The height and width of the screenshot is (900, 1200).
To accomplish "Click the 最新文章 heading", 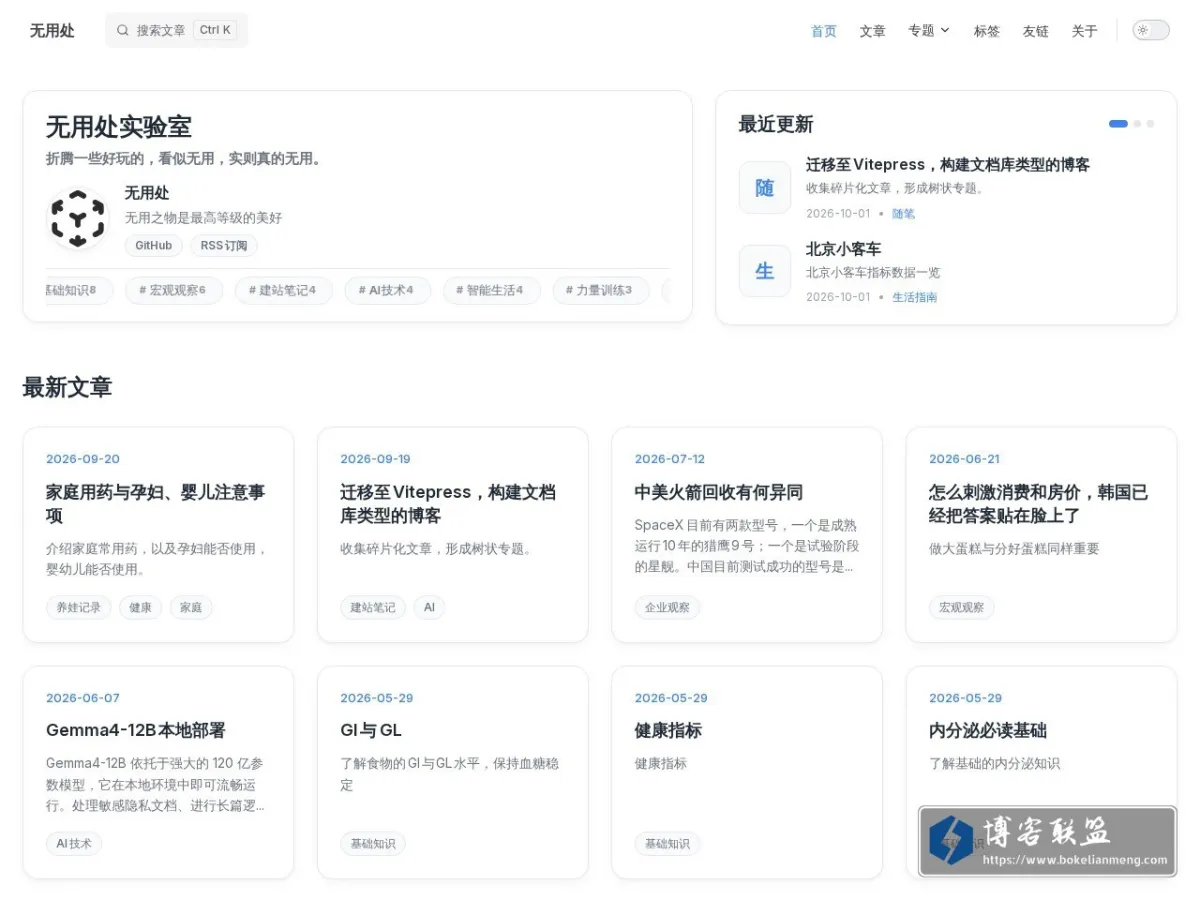I will (67, 387).
